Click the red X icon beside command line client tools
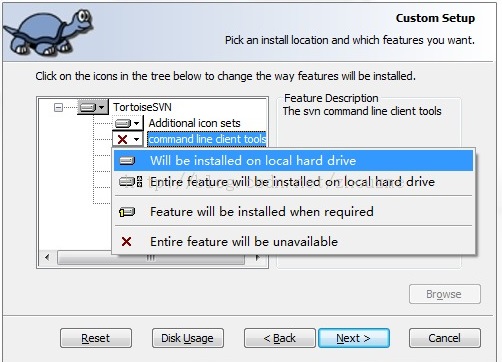This screenshot has height=362, width=502. [x=122, y=139]
